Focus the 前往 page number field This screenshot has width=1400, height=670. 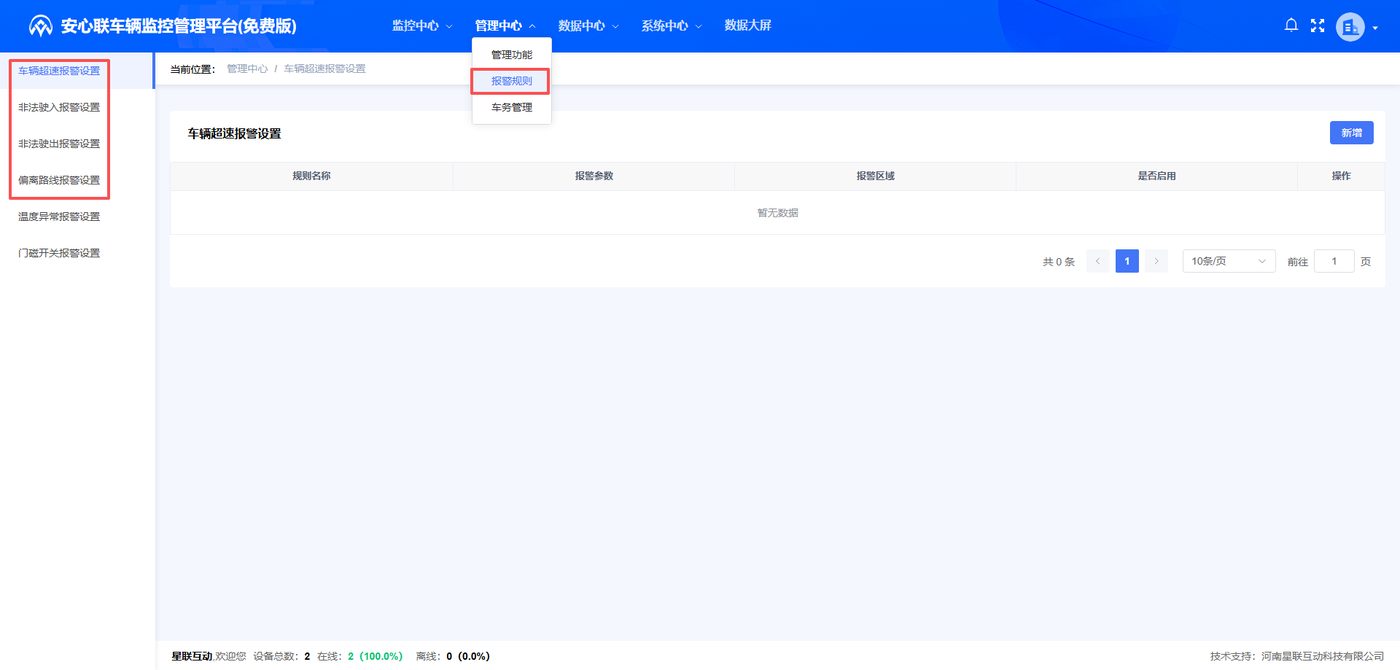[x=1334, y=261]
